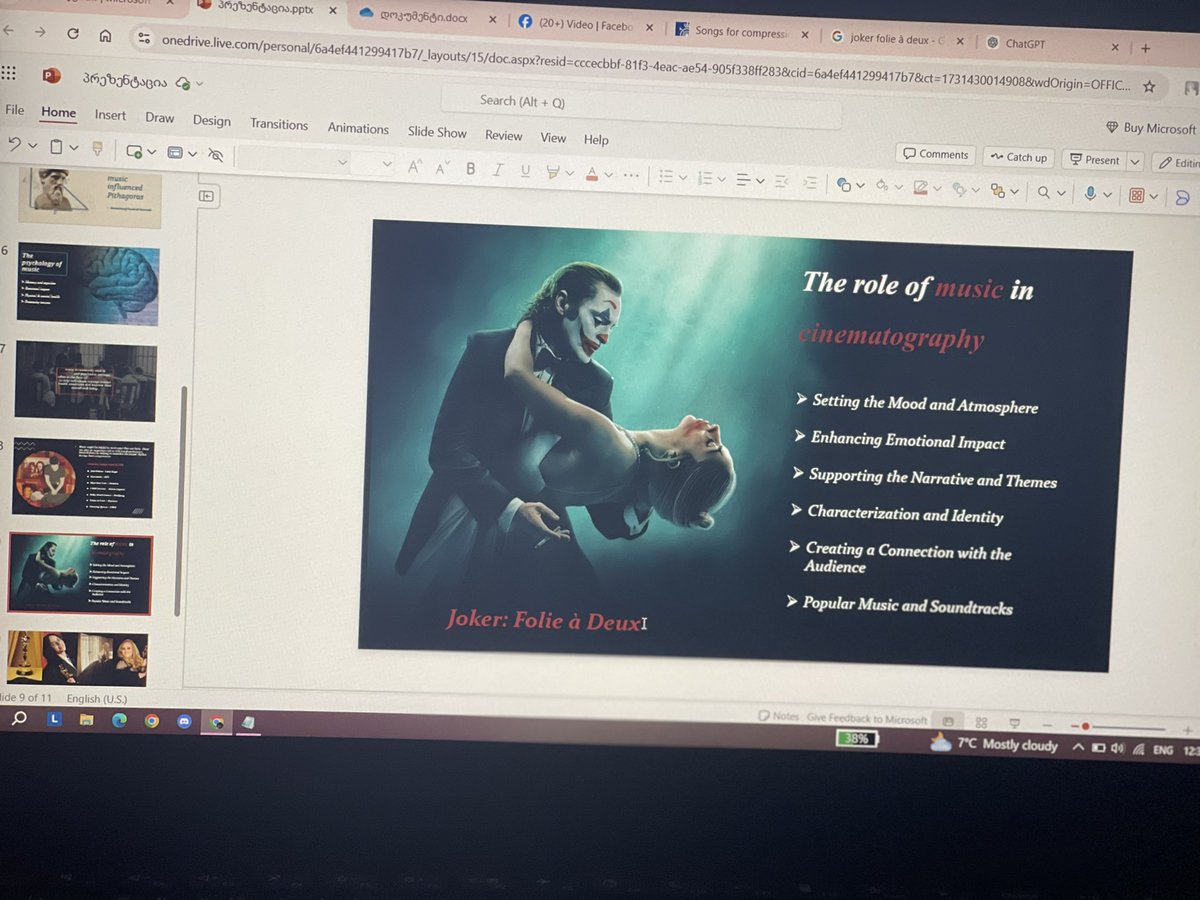The width and height of the screenshot is (1200, 900).
Task: Click the Shape Fill icon
Action: pos(882,185)
